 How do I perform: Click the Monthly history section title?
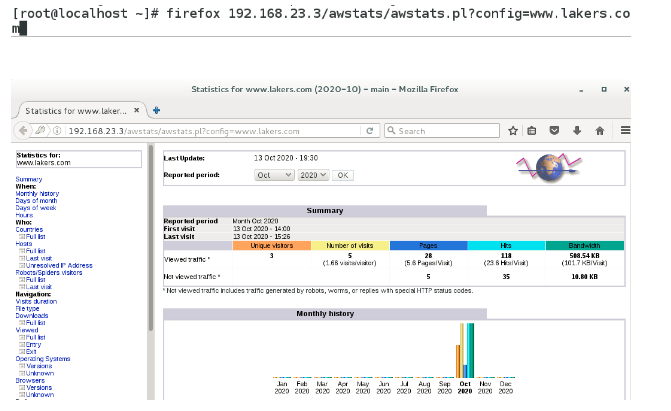pyautogui.click(x=325, y=314)
